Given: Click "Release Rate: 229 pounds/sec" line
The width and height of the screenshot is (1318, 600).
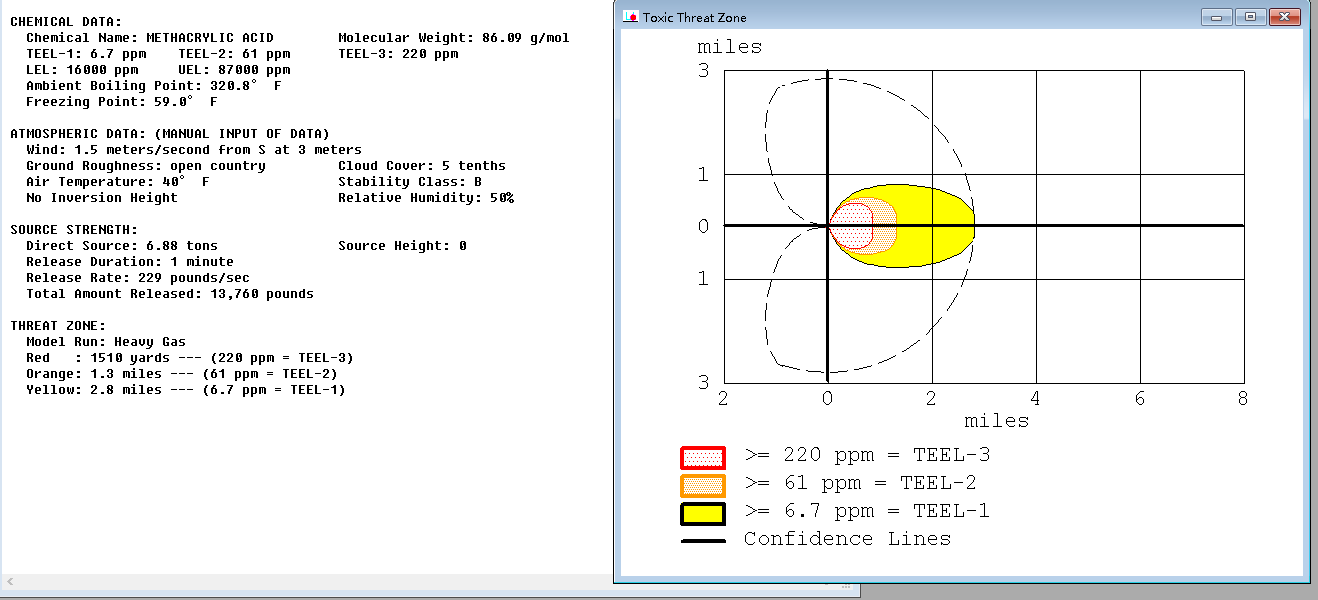Looking at the screenshot, I should click(x=138, y=278).
